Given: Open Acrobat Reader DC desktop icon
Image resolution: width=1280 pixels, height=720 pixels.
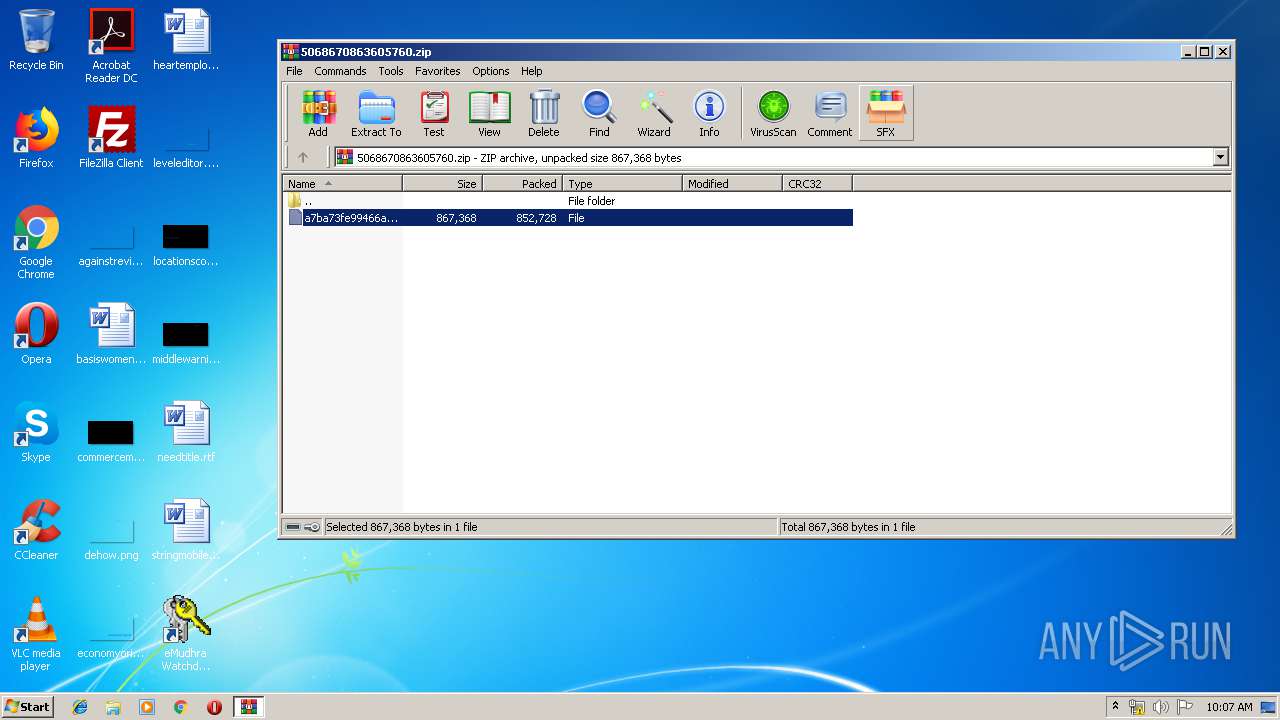Looking at the screenshot, I should tap(111, 46).
